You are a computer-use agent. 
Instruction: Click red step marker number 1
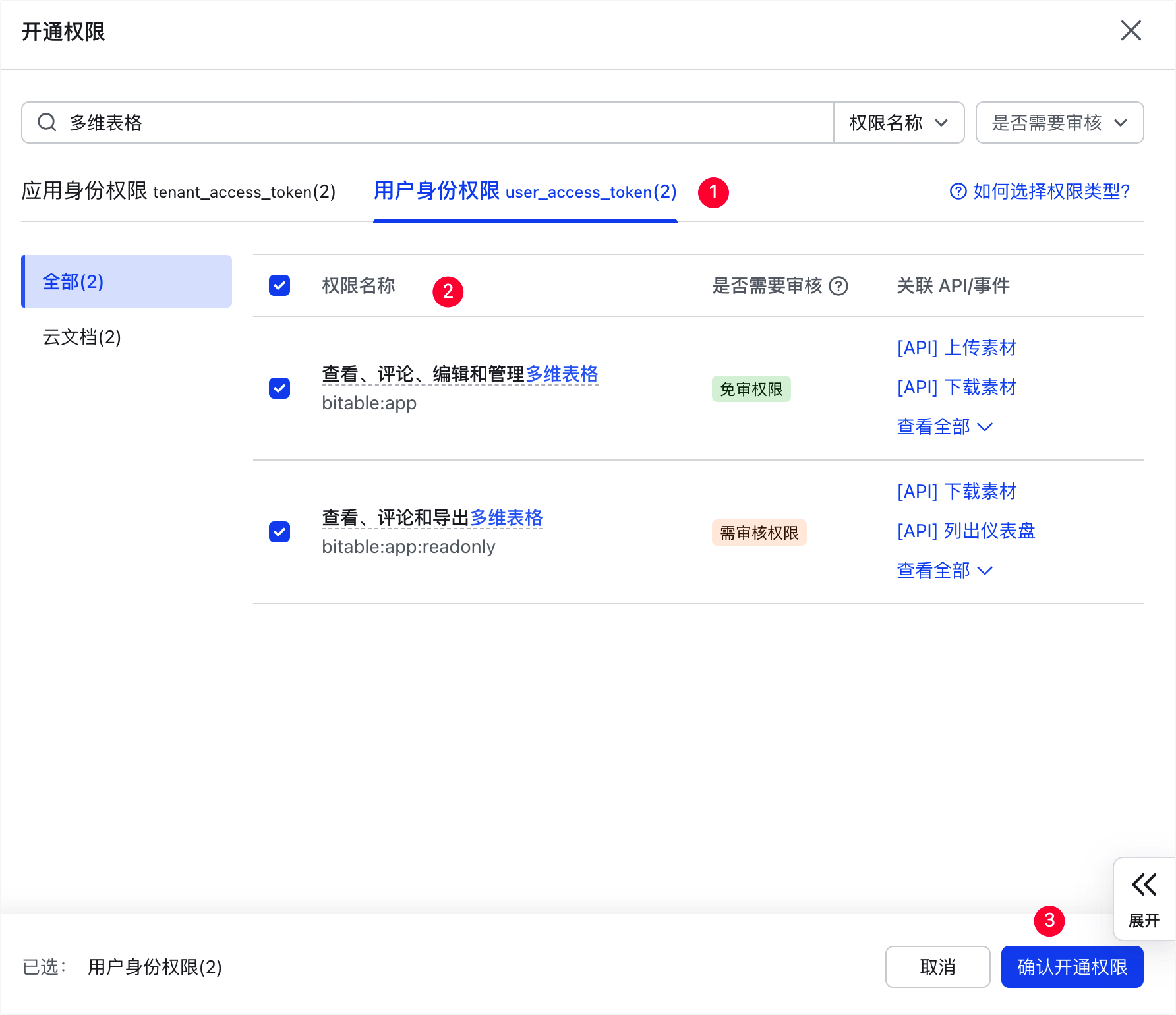pyautogui.click(x=713, y=192)
